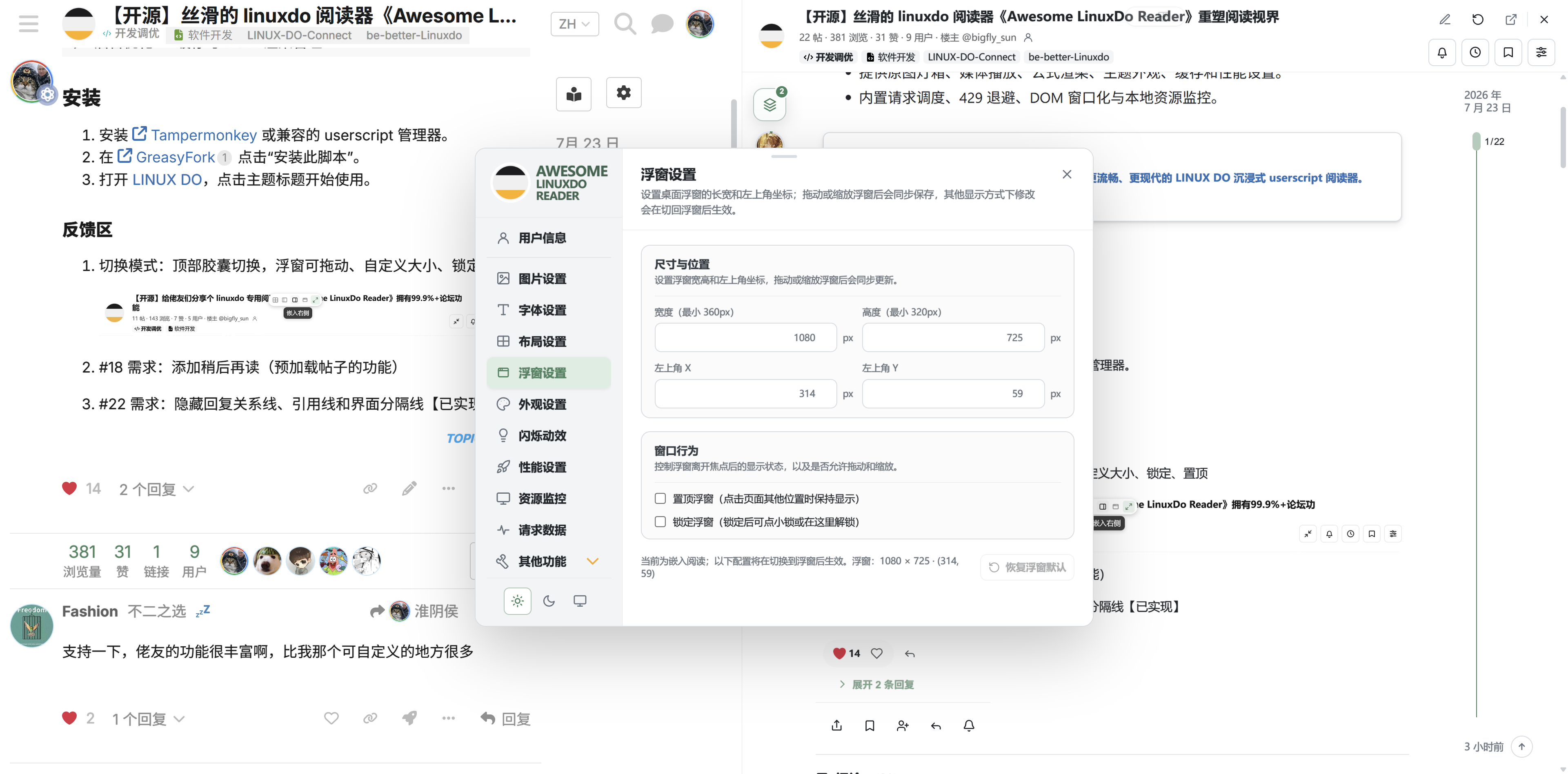The height and width of the screenshot is (774, 1568).
Task: Click 恢复浮窗默认 button
Action: (1027, 567)
